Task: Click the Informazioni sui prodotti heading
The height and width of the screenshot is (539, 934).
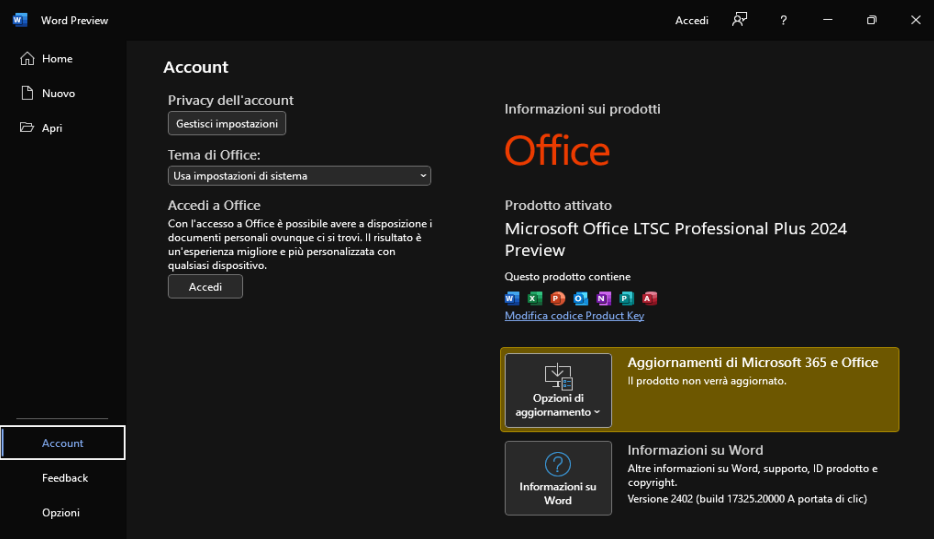Action: click(x=583, y=109)
